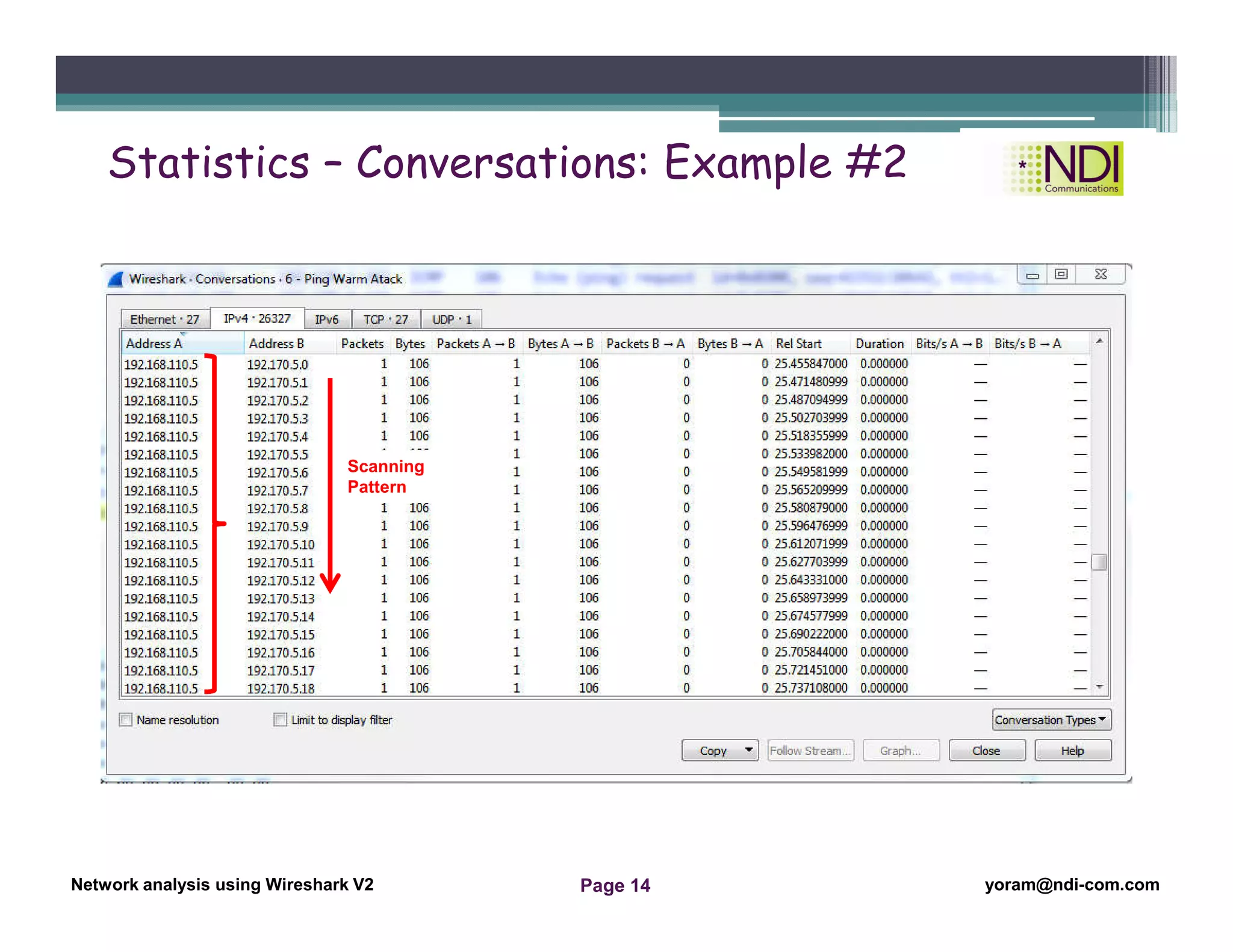
Task: Select row with Address B 192.170.5.11
Action: (x=606, y=563)
